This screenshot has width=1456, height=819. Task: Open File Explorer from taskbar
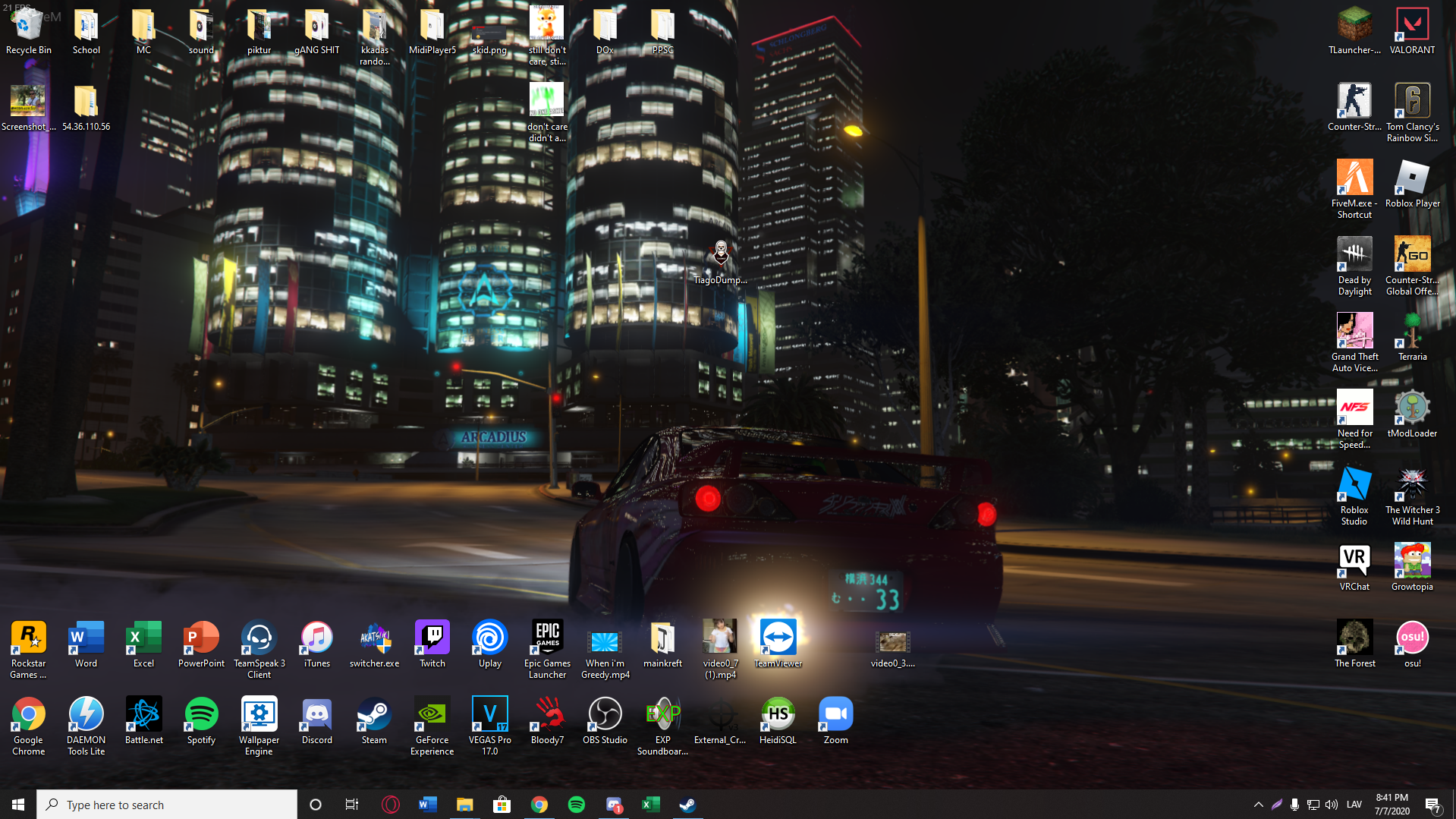click(464, 805)
